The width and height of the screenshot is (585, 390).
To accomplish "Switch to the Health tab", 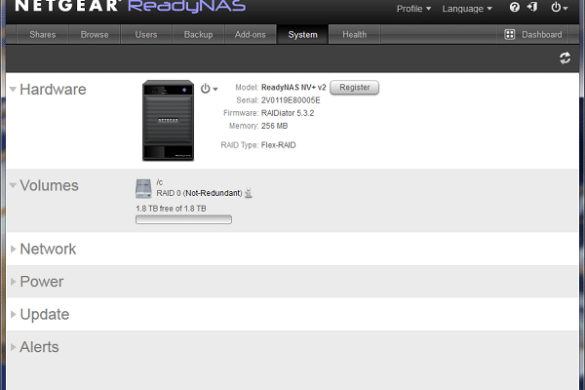I will coord(354,35).
